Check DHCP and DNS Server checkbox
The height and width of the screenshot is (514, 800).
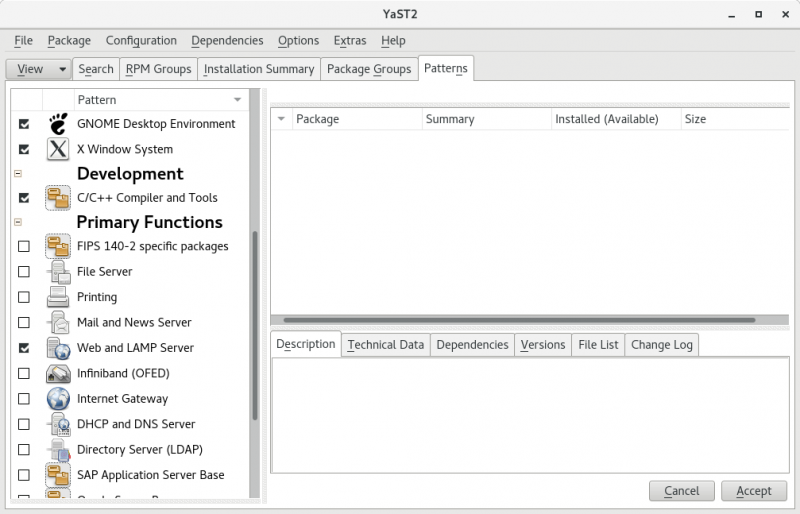click(x=23, y=424)
